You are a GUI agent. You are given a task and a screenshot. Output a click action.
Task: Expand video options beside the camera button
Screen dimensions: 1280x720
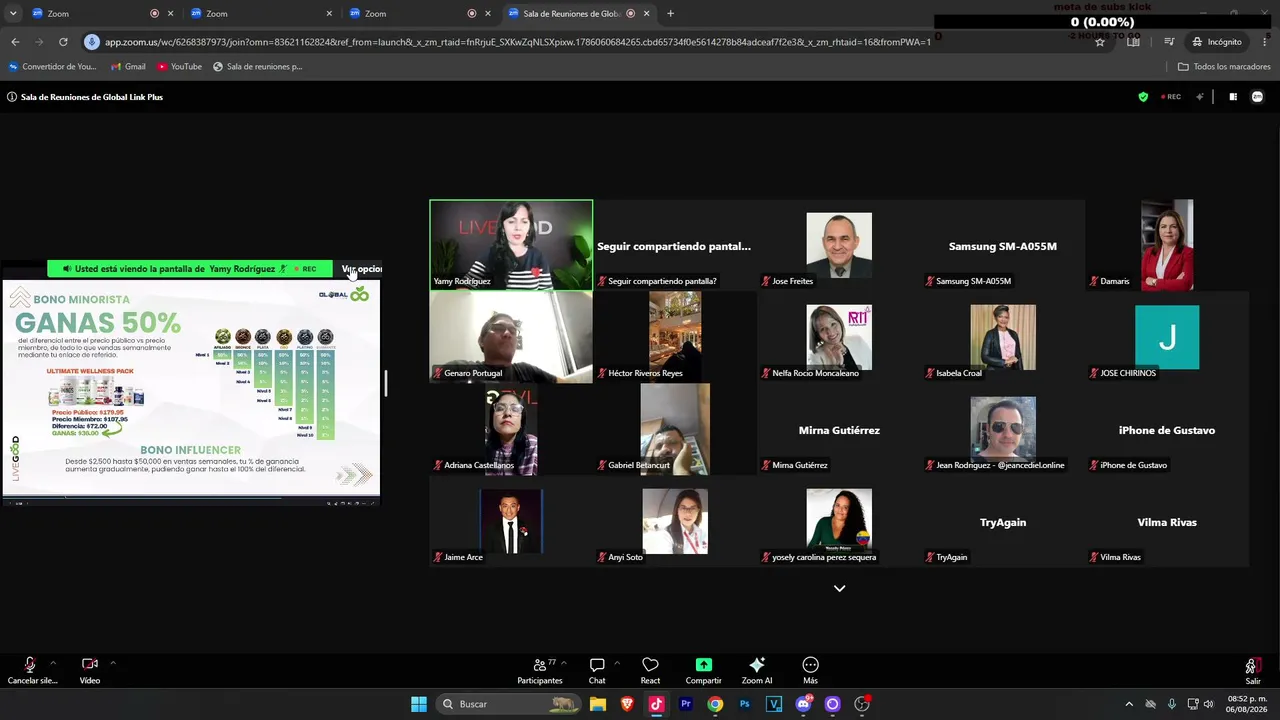point(112,663)
